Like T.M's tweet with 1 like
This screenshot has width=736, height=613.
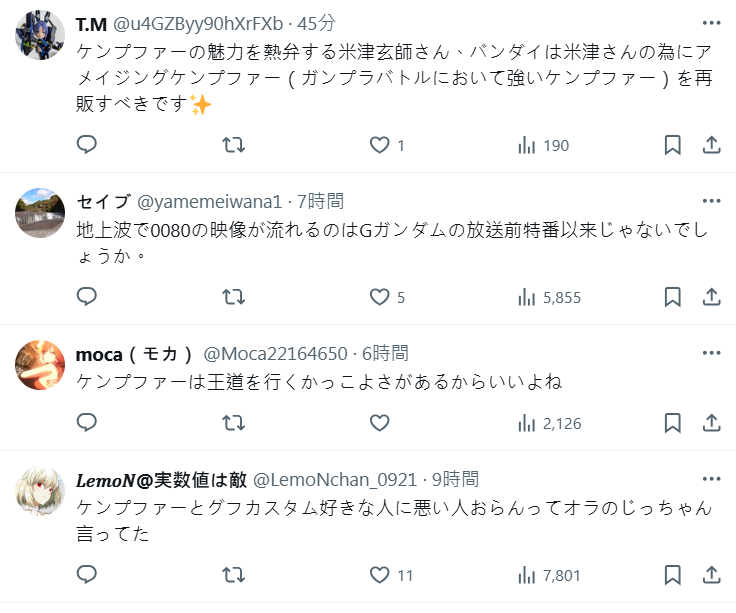point(379,145)
